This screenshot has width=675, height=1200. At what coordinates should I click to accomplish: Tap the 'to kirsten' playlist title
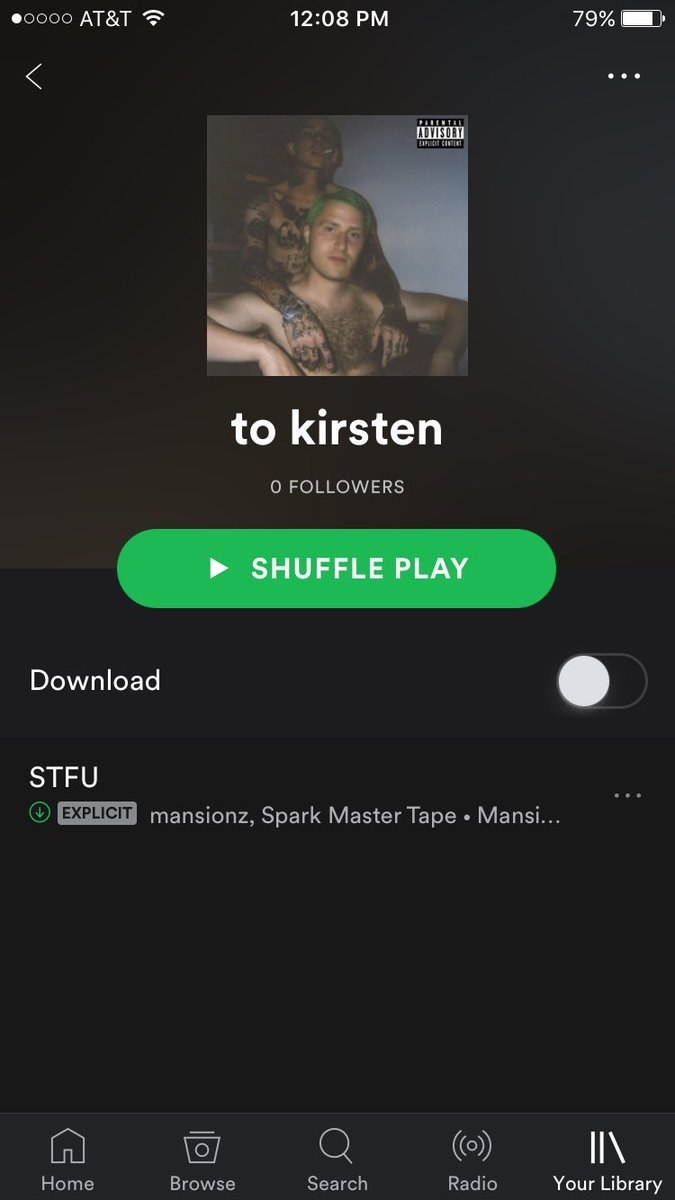(337, 428)
